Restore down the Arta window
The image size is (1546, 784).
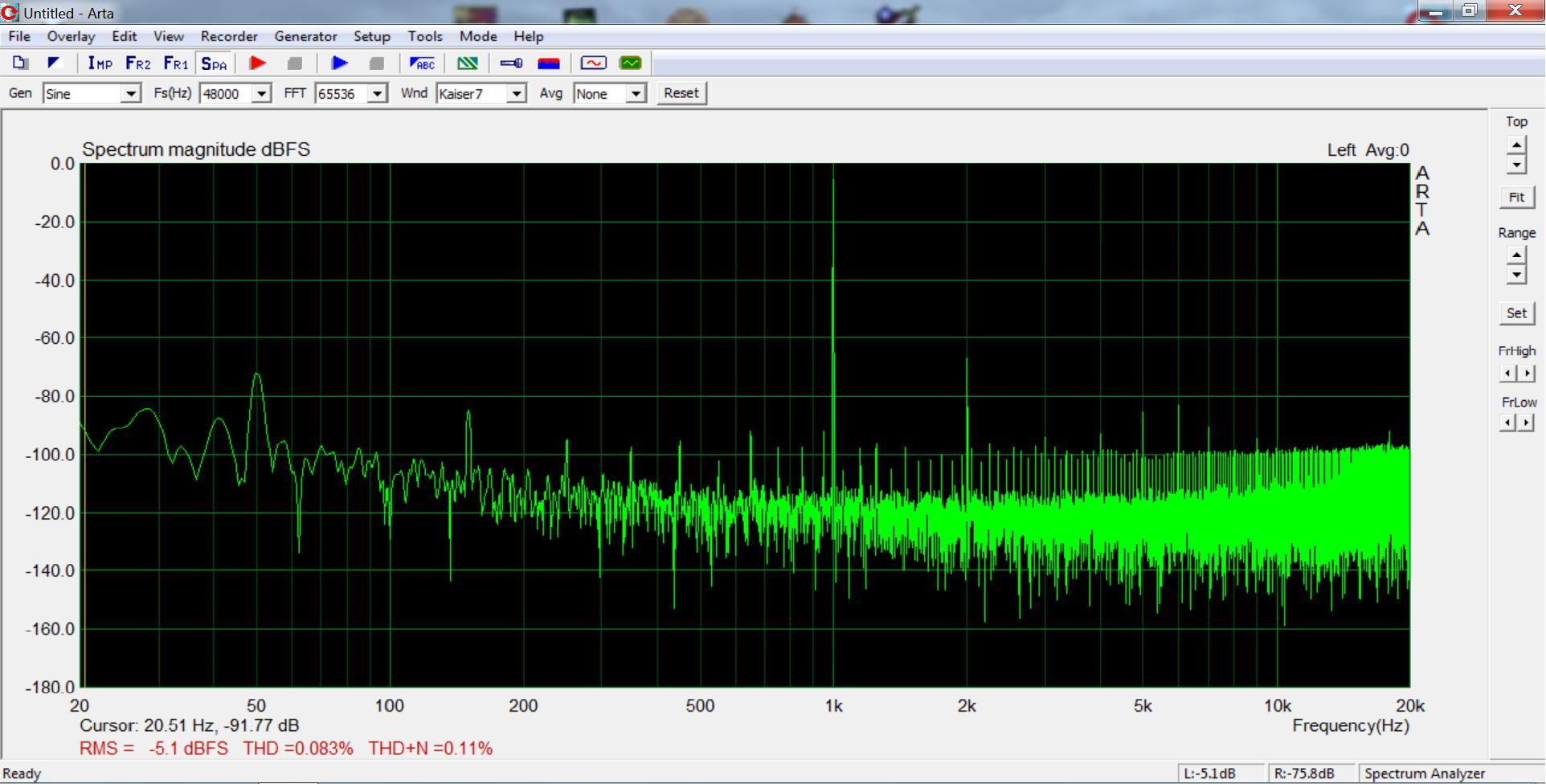(1470, 10)
